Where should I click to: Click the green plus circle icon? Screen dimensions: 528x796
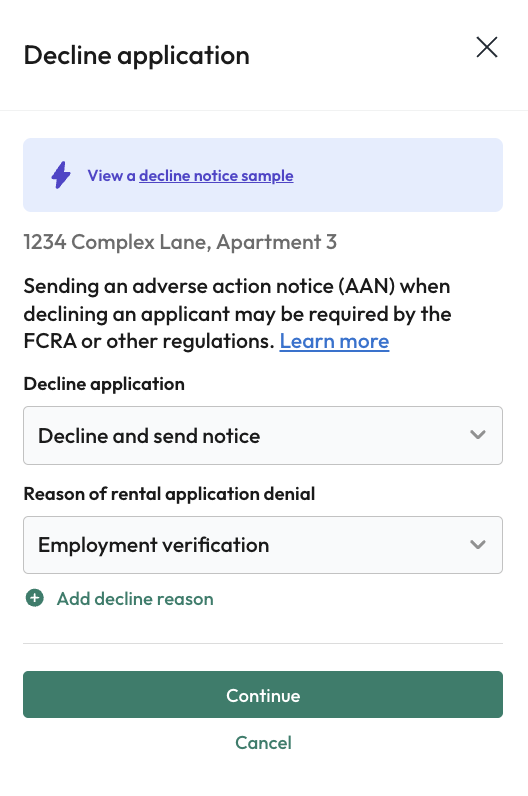click(x=35, y=598)
